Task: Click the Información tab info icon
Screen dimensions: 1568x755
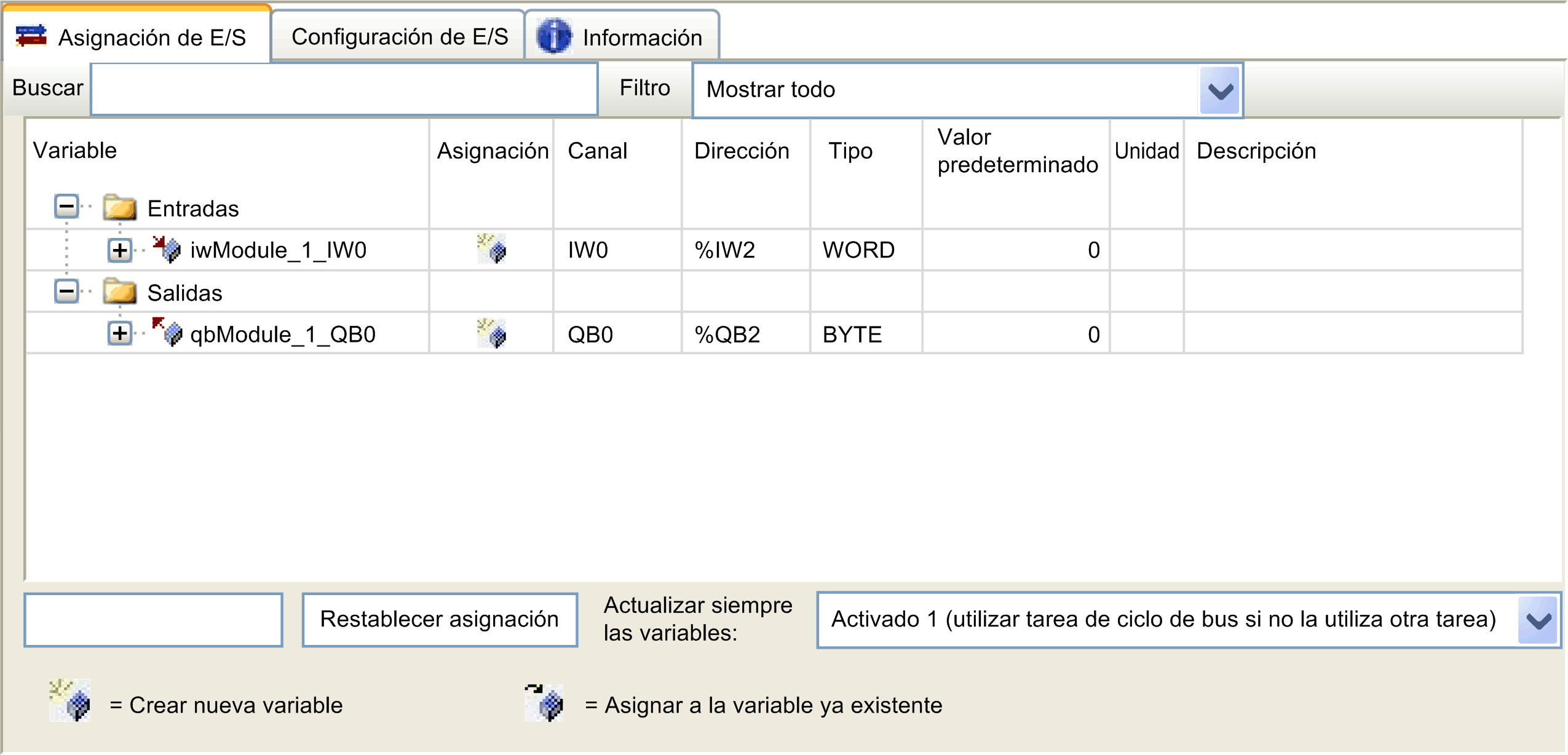Action: coord(554,37)
